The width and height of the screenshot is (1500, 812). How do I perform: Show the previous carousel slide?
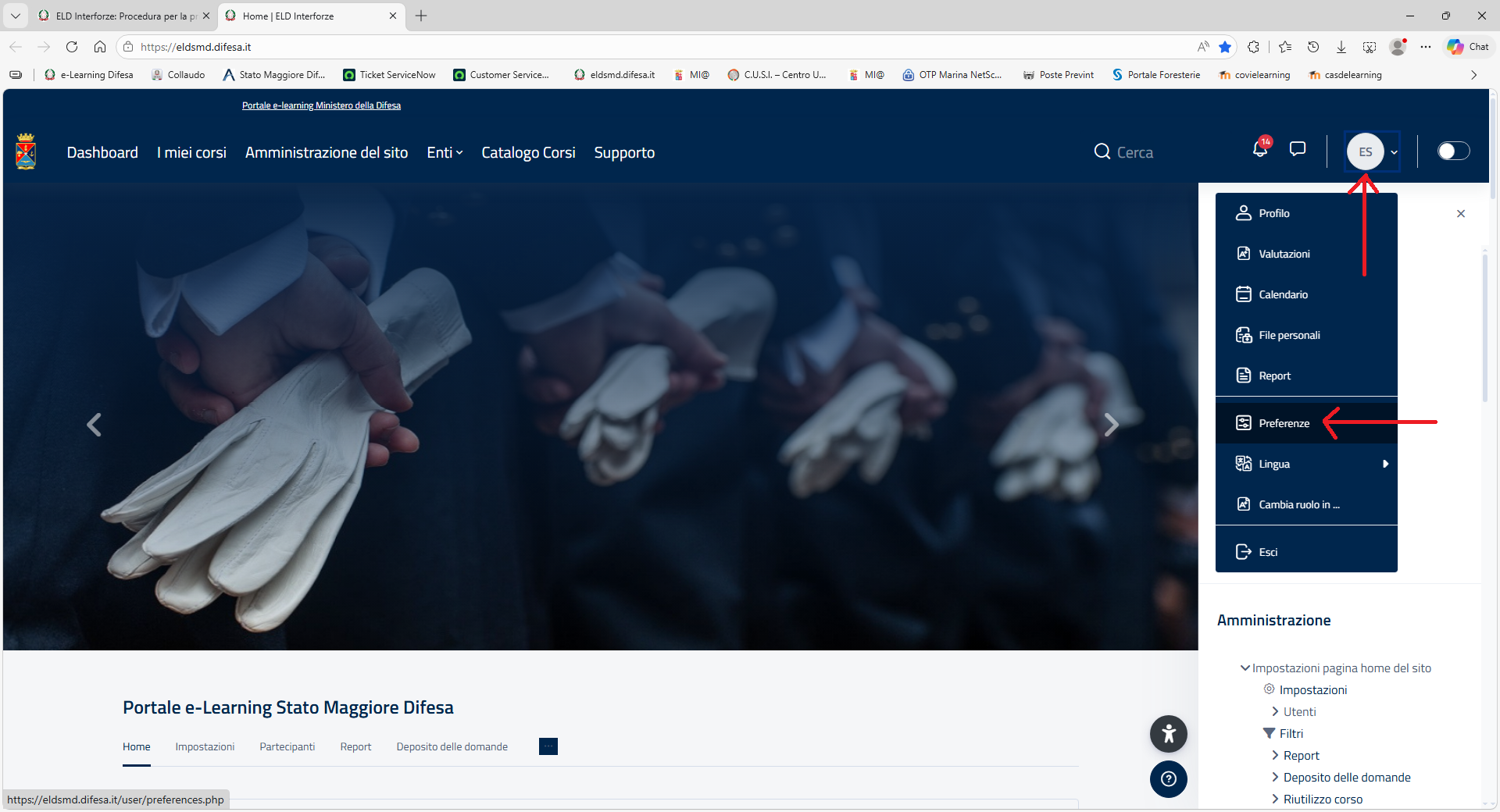click(x=94, y=425)
